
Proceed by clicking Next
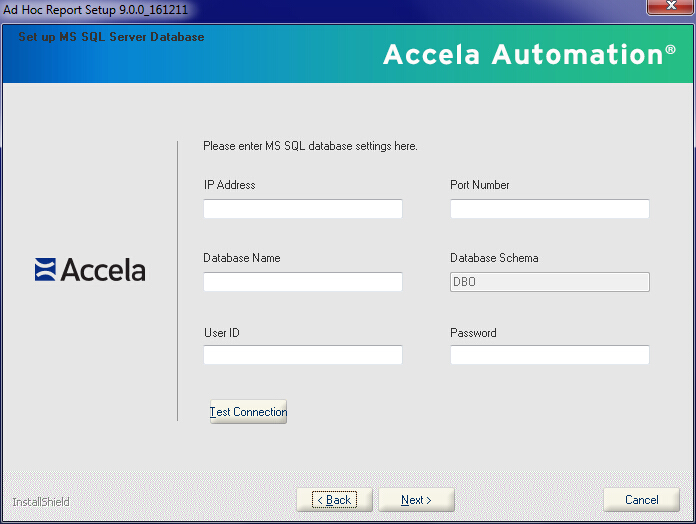pos(416,500)
